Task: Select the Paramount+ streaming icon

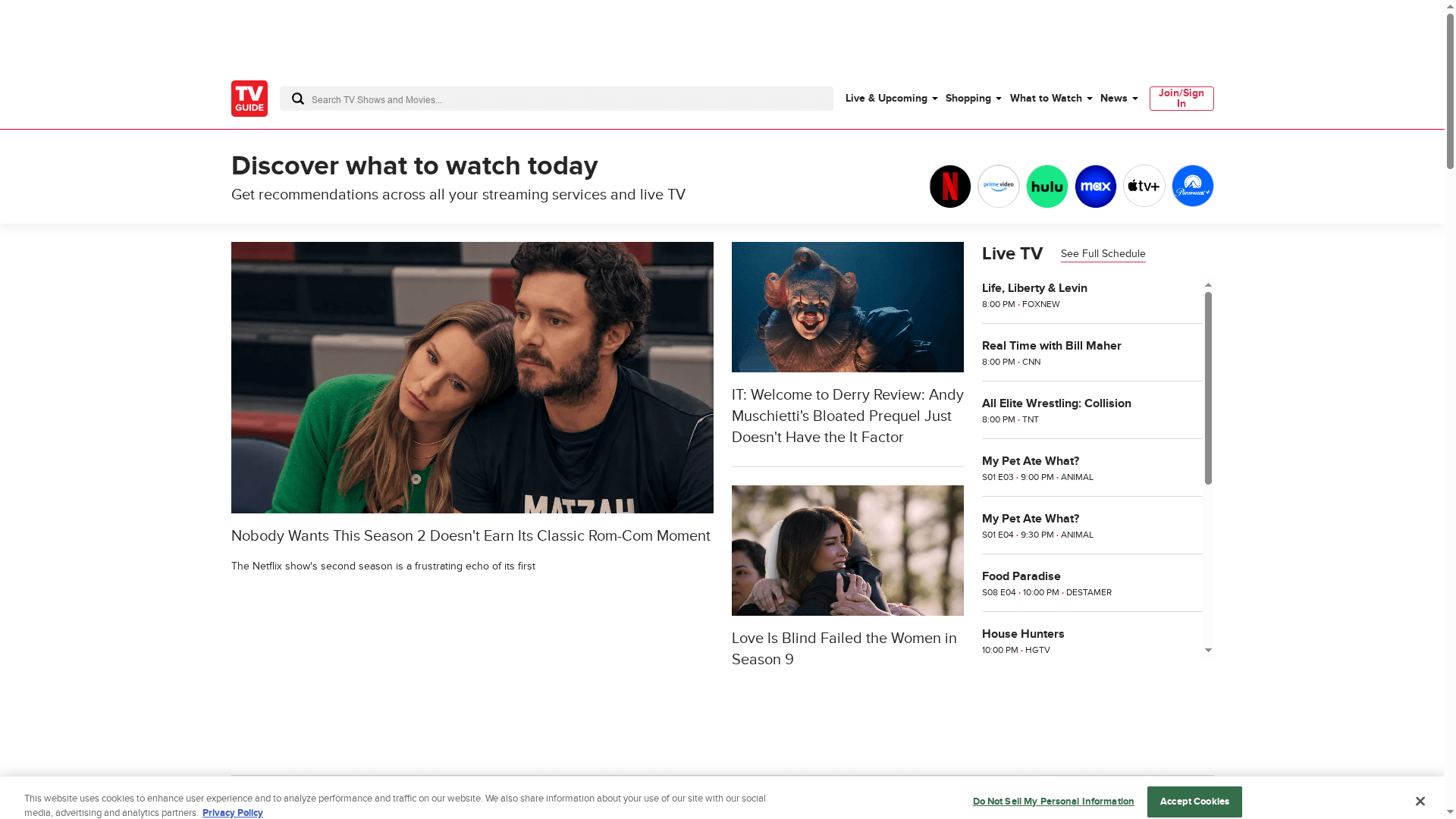Action: pos(1192,187)
